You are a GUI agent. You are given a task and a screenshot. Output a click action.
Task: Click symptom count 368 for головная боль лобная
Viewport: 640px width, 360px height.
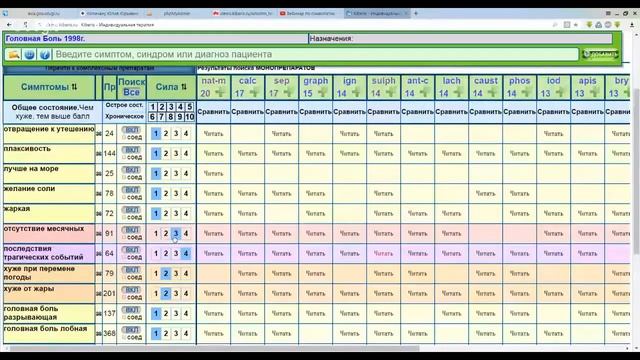[x=109, y=334]
